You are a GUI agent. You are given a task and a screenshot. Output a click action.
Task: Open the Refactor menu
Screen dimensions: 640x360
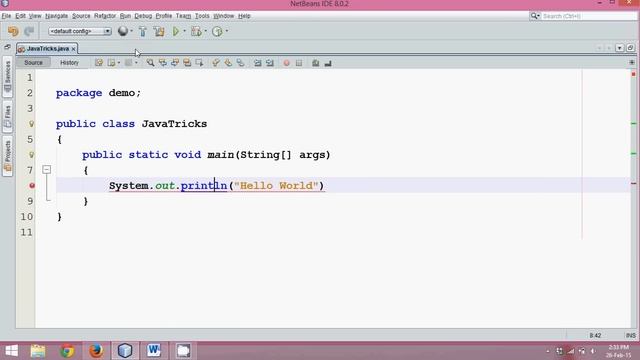click(x=105, y=16)
